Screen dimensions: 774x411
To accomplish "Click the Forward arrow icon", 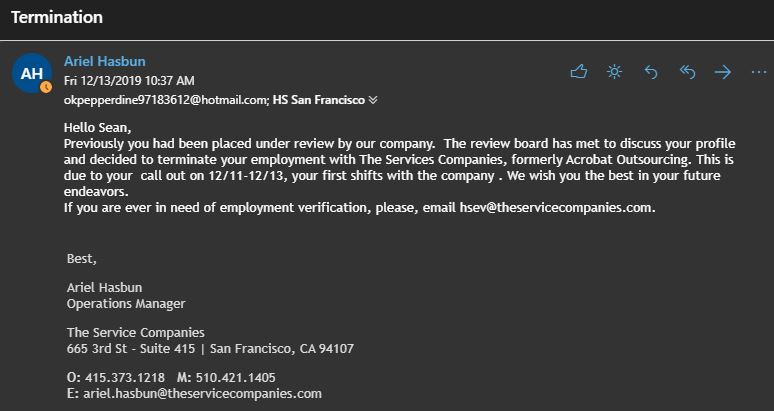I will coord(723,72).
